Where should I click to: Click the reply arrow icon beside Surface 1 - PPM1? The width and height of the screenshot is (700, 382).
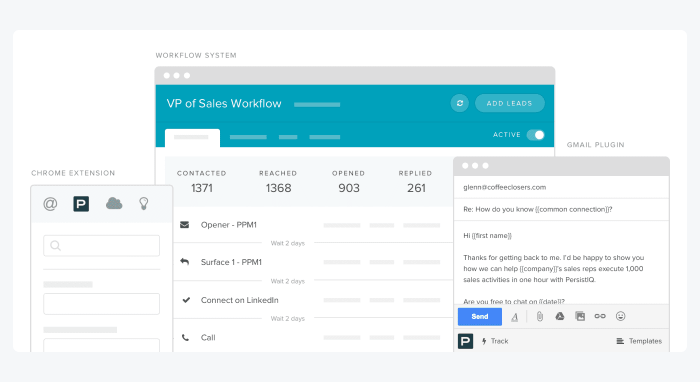pyautogui.click(x=184, y=262)
